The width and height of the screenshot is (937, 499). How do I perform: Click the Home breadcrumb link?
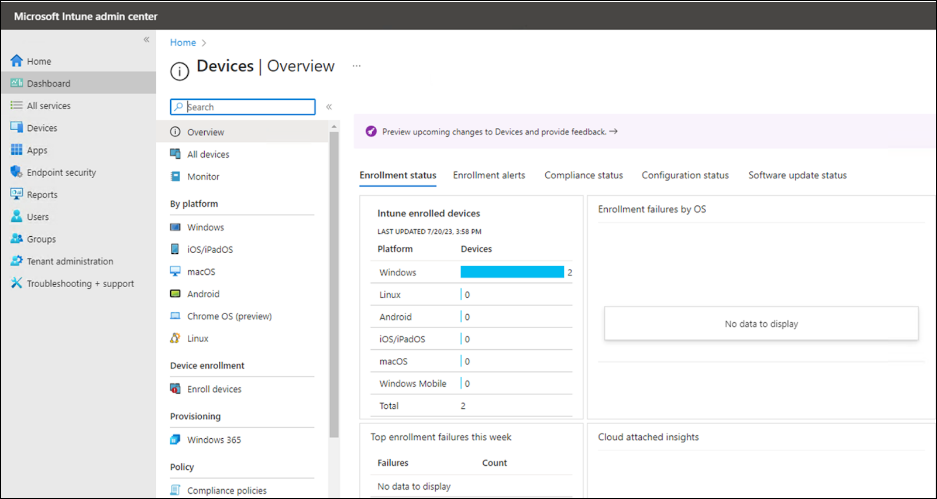coord(182,43)
